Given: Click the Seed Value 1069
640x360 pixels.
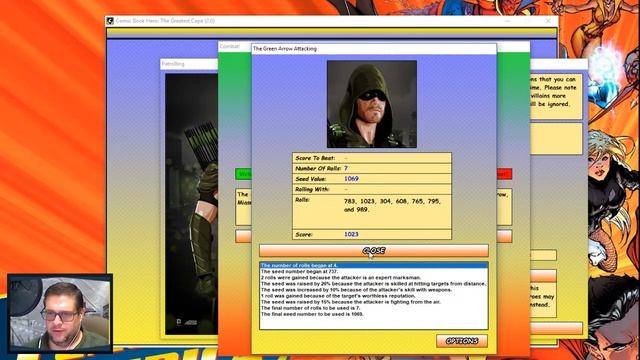Looking at the screenshot, I should coord(351,179).
